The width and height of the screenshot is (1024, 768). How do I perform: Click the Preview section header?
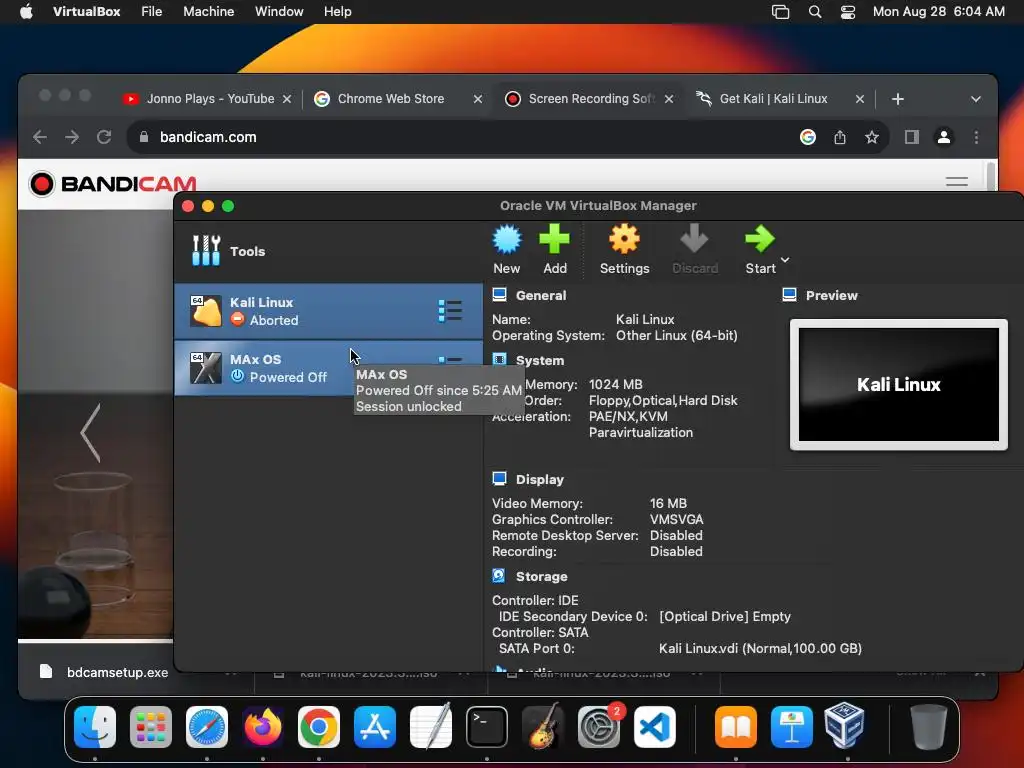(x=831, y=295)
